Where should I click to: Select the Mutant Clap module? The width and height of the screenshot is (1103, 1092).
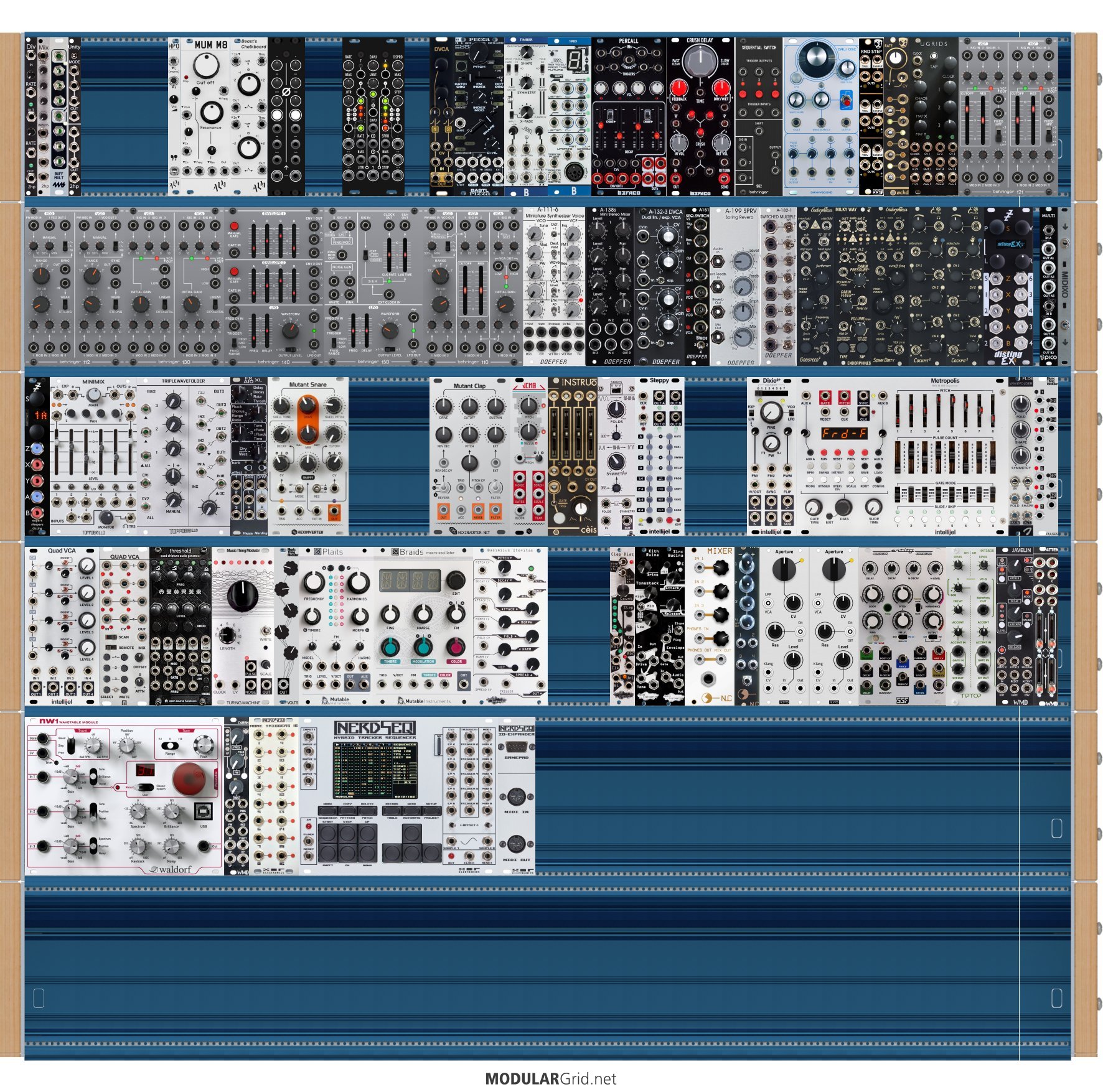coord(470,457)
